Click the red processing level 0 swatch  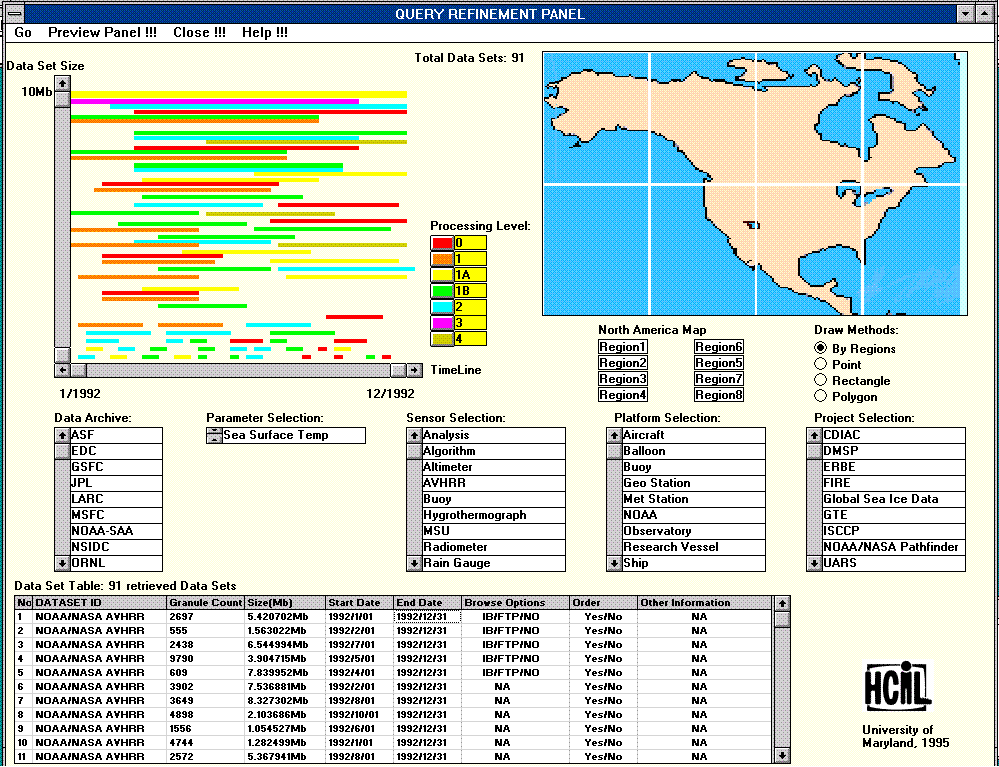point(441,242)
